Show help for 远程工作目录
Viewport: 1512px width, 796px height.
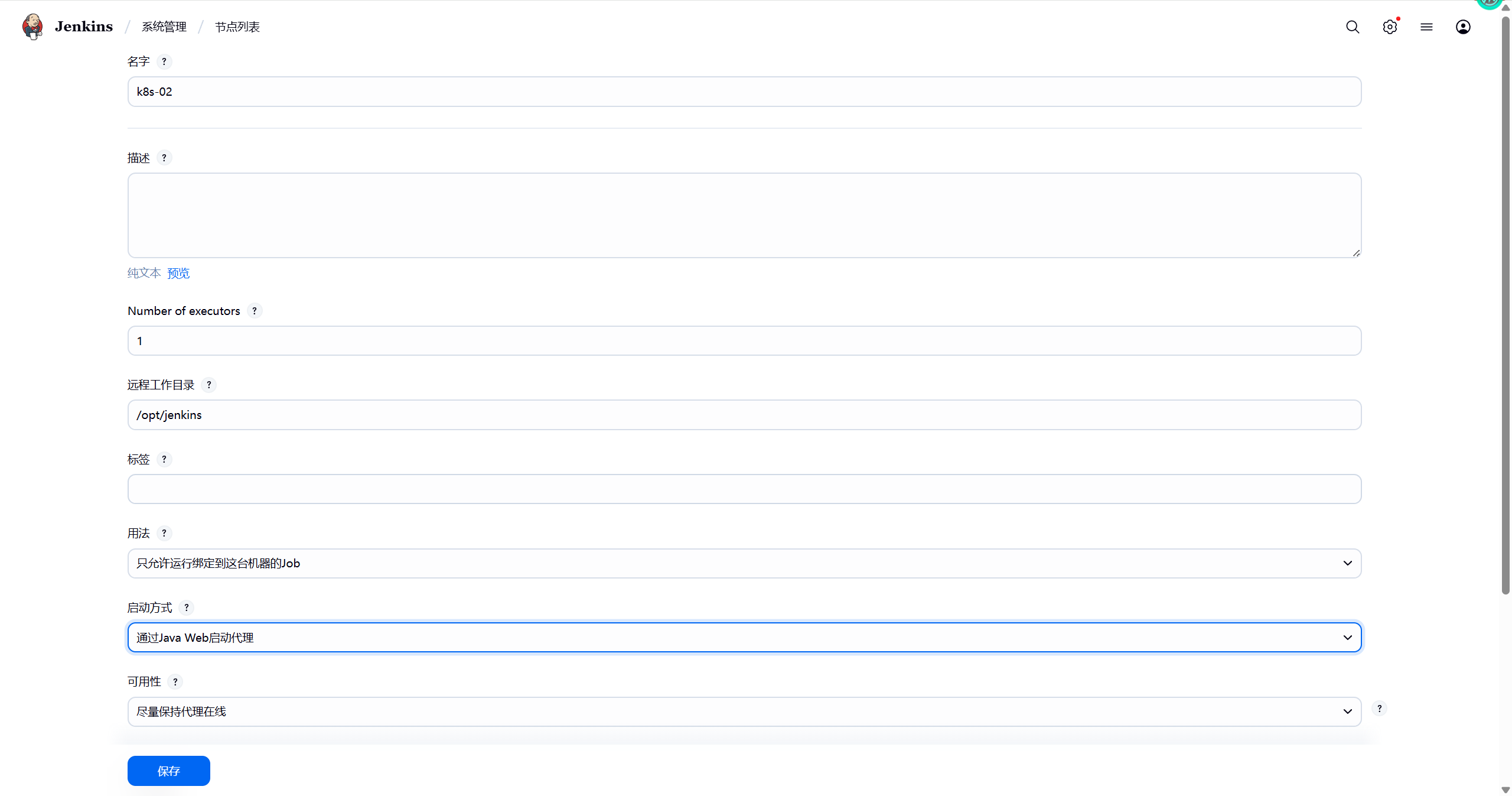click(x=209, y=385)
